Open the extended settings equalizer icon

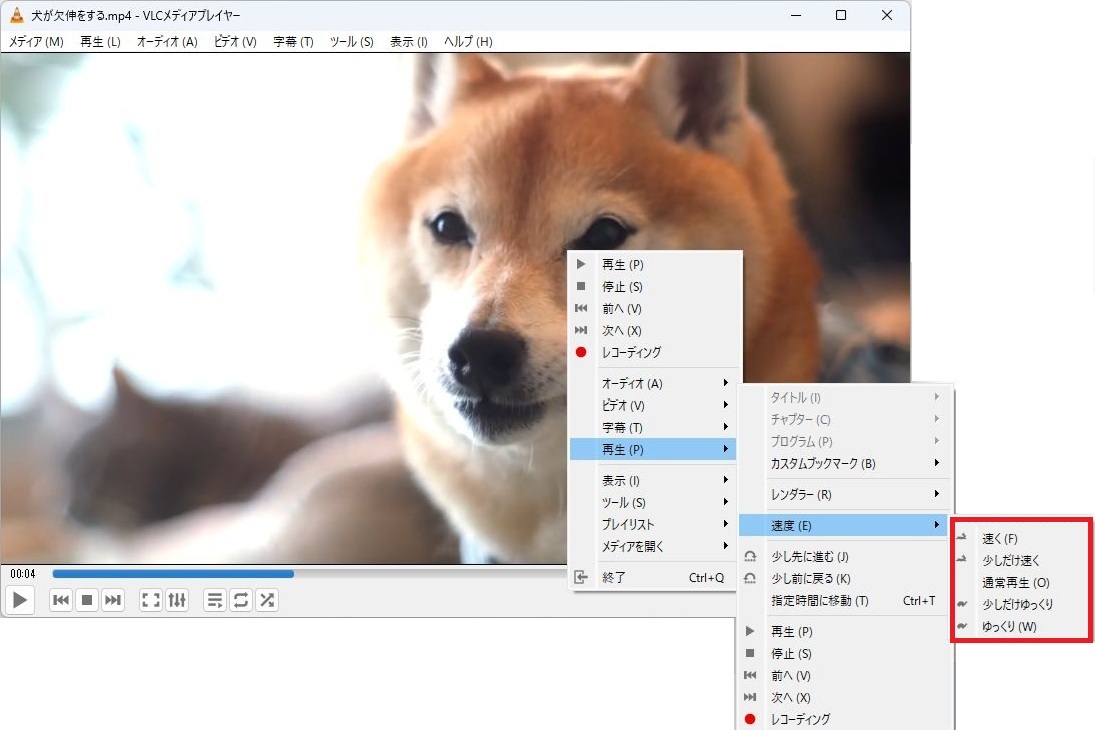coord(177,600)
